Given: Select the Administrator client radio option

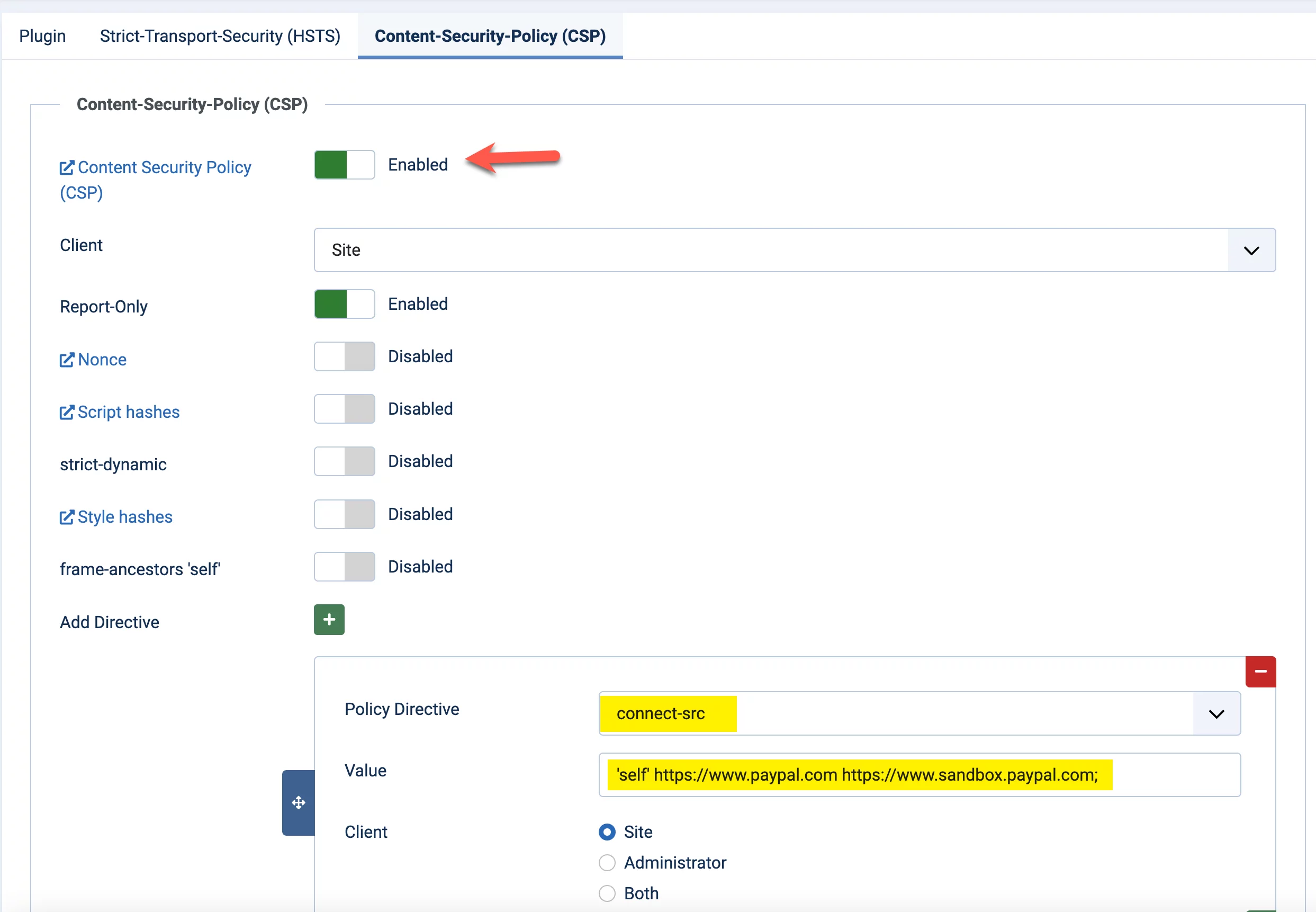Looking at the screenshot, I should point(607,862).
